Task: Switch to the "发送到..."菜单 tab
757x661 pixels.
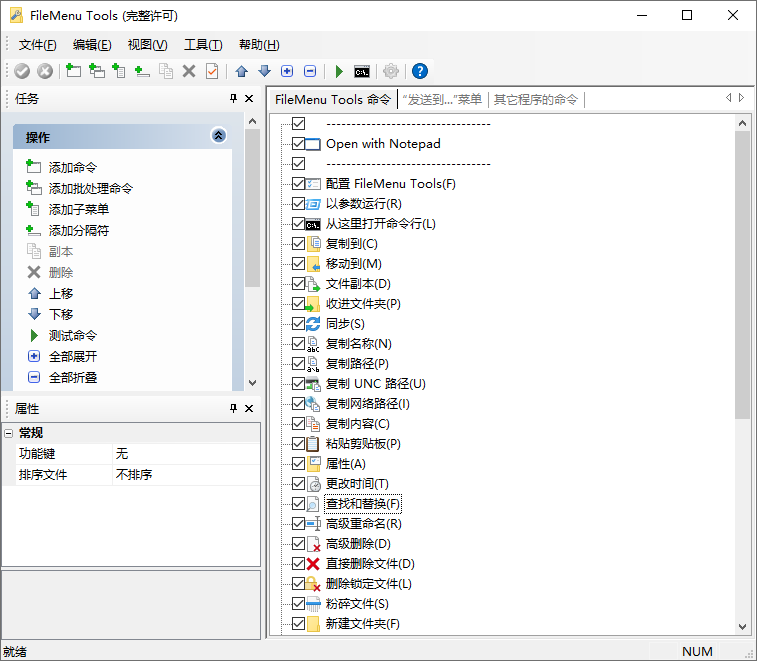Action: pos(441,99)
